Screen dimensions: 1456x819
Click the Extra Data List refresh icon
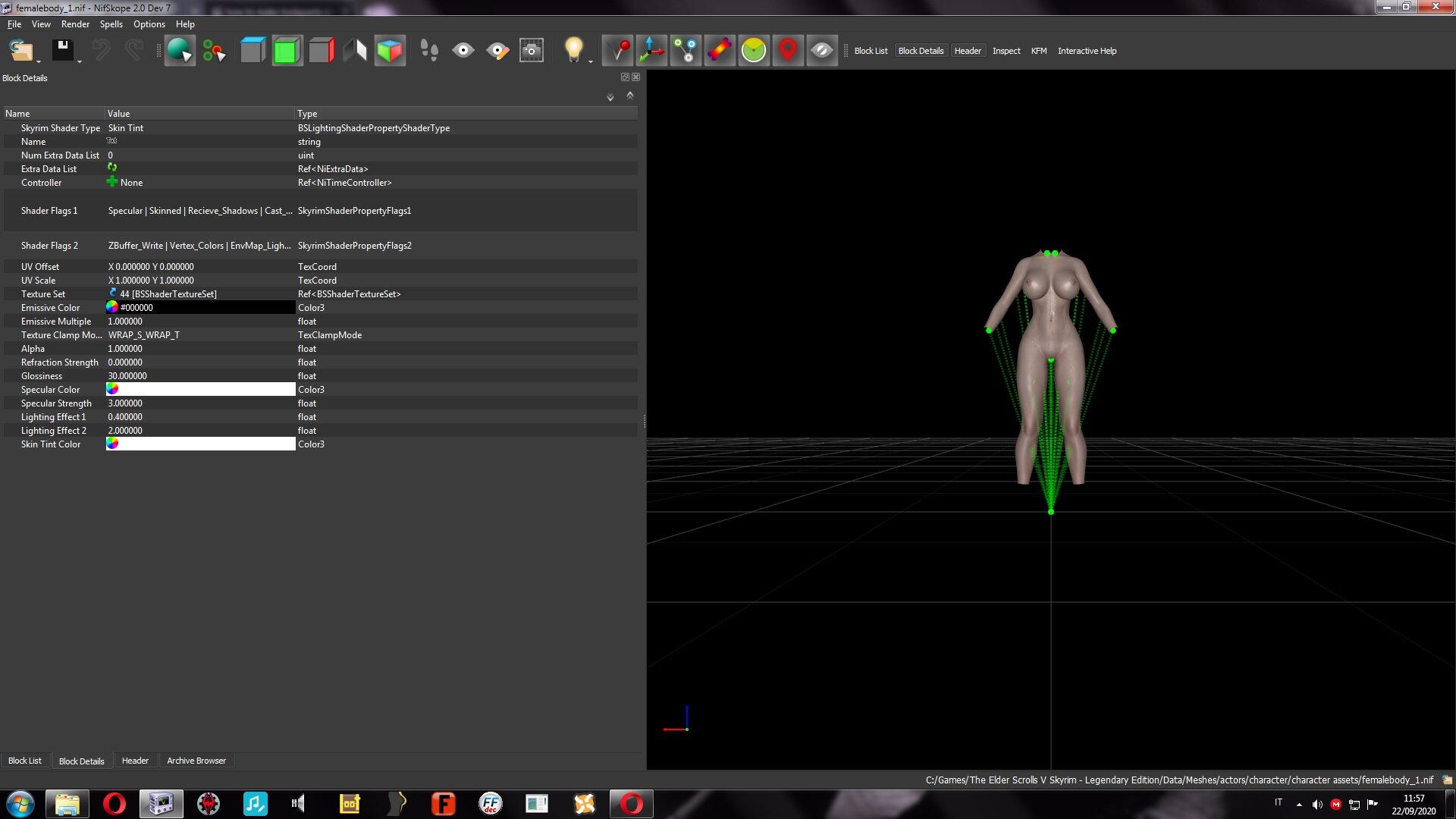point(112,168)
